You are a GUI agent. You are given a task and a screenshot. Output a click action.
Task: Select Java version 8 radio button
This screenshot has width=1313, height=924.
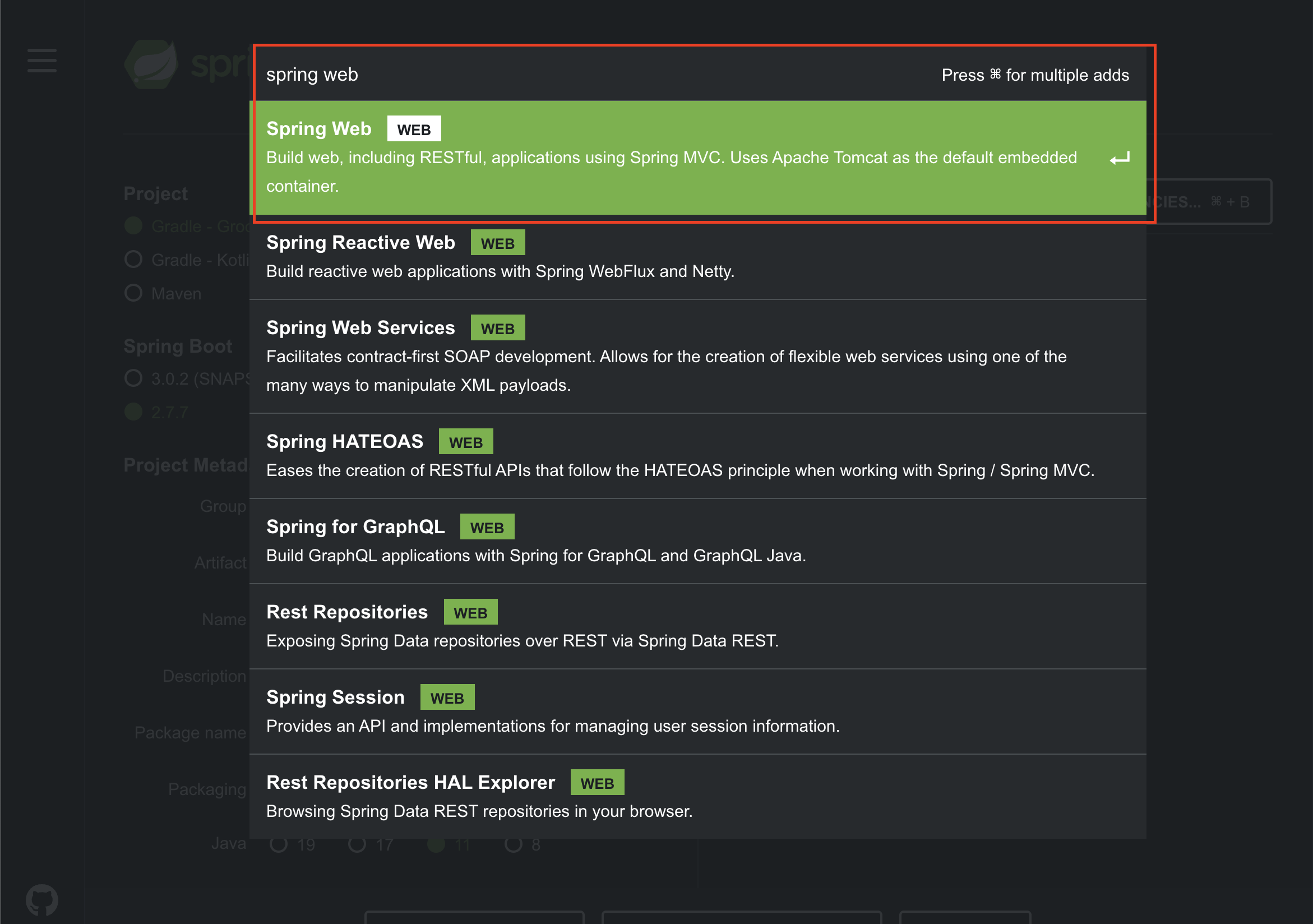point(513,844)
